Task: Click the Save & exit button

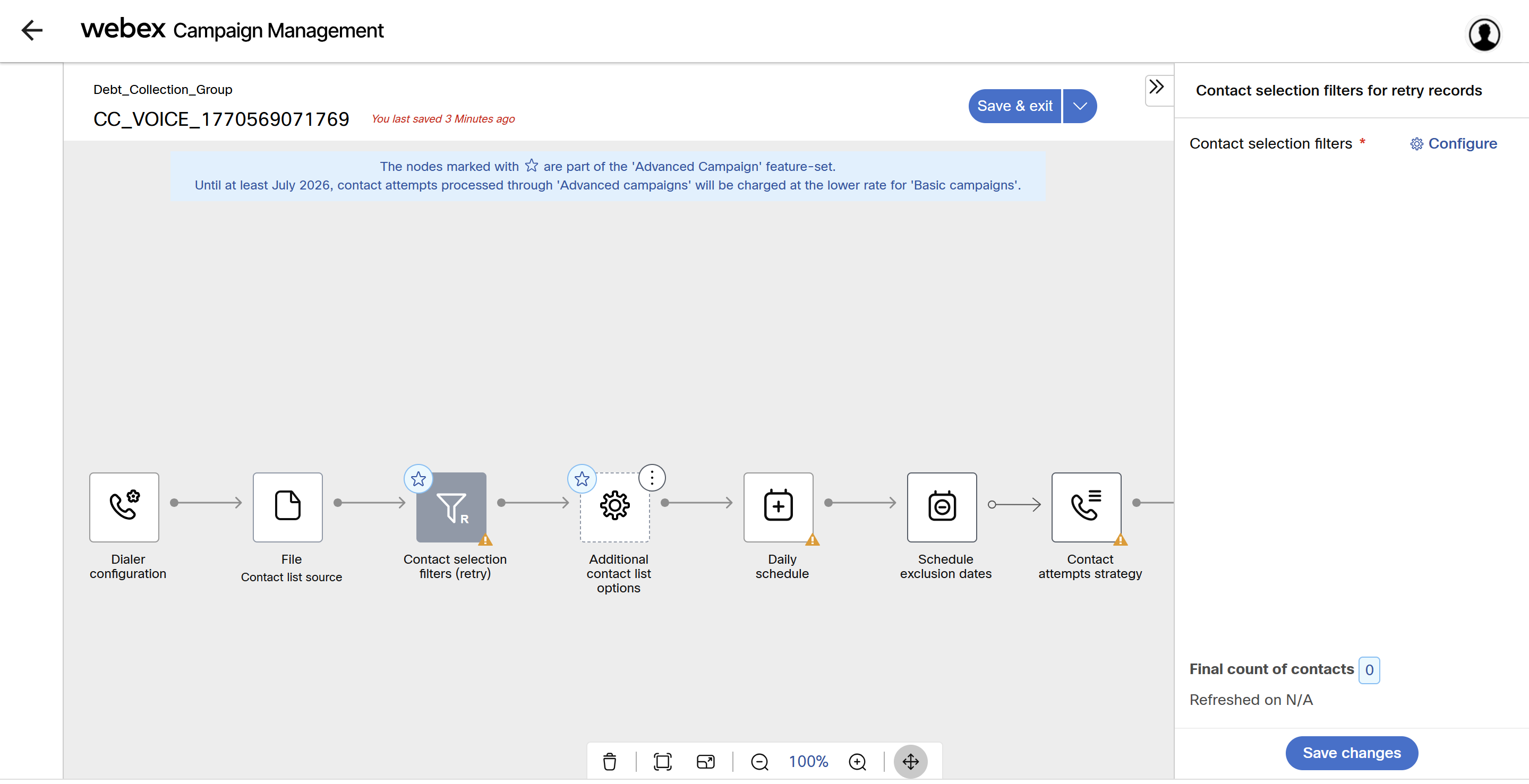Action: click(x=1014, y=106)
